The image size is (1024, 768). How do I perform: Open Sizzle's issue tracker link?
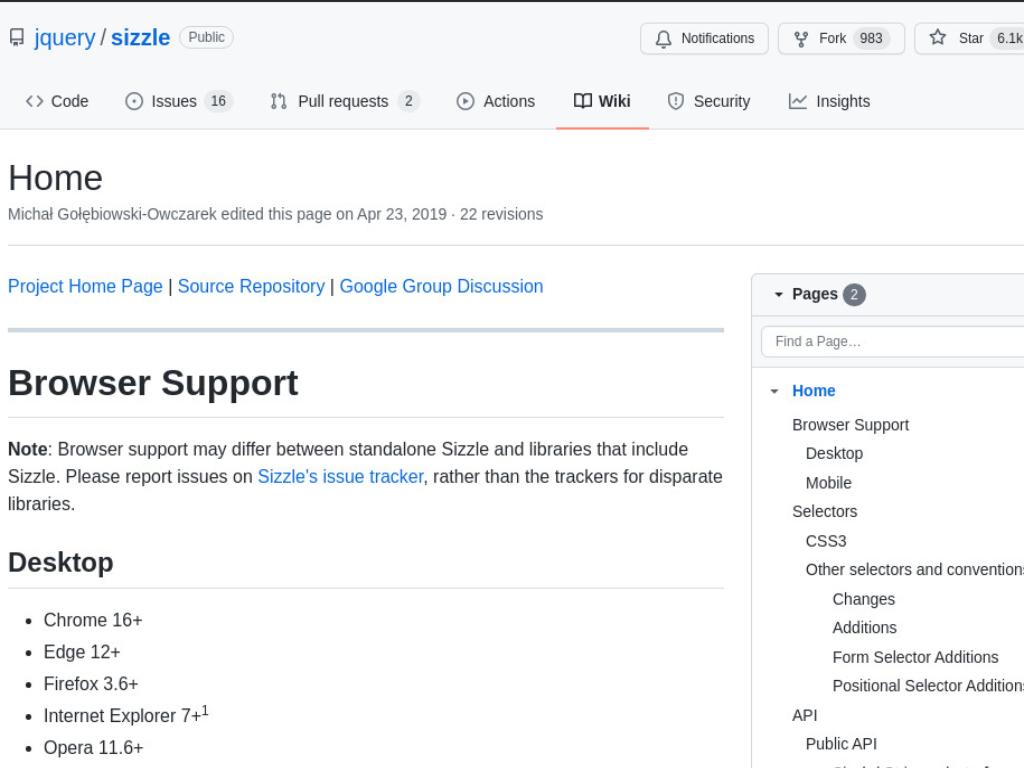pos(340,477)
